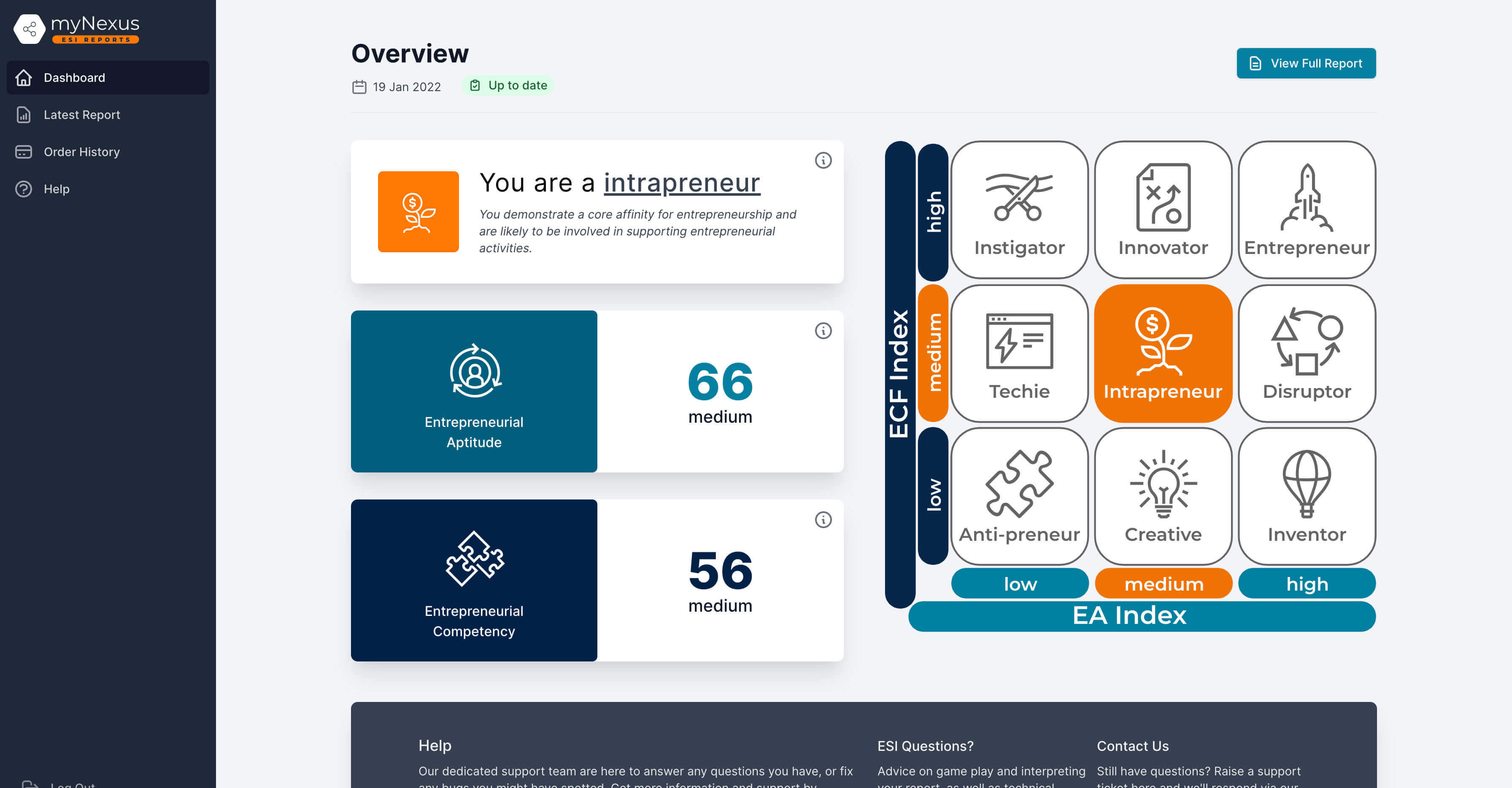Click View Full Report button
This screenshot has height=788, width=1512.
[x=1306, y=63]
